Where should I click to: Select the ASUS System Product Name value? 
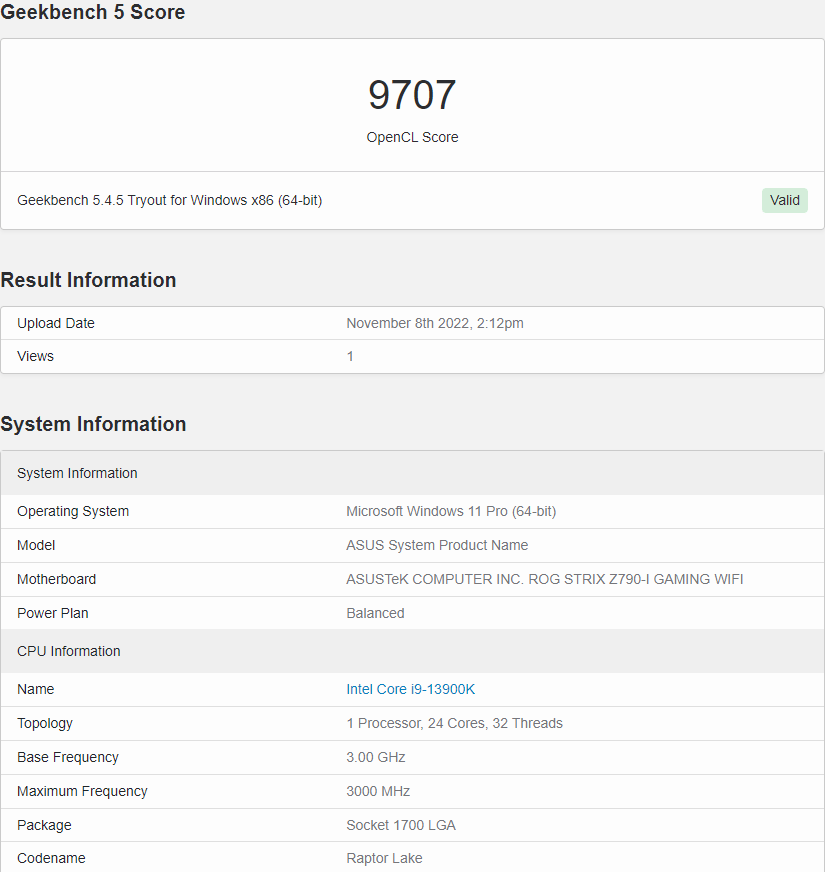[437, 545]
